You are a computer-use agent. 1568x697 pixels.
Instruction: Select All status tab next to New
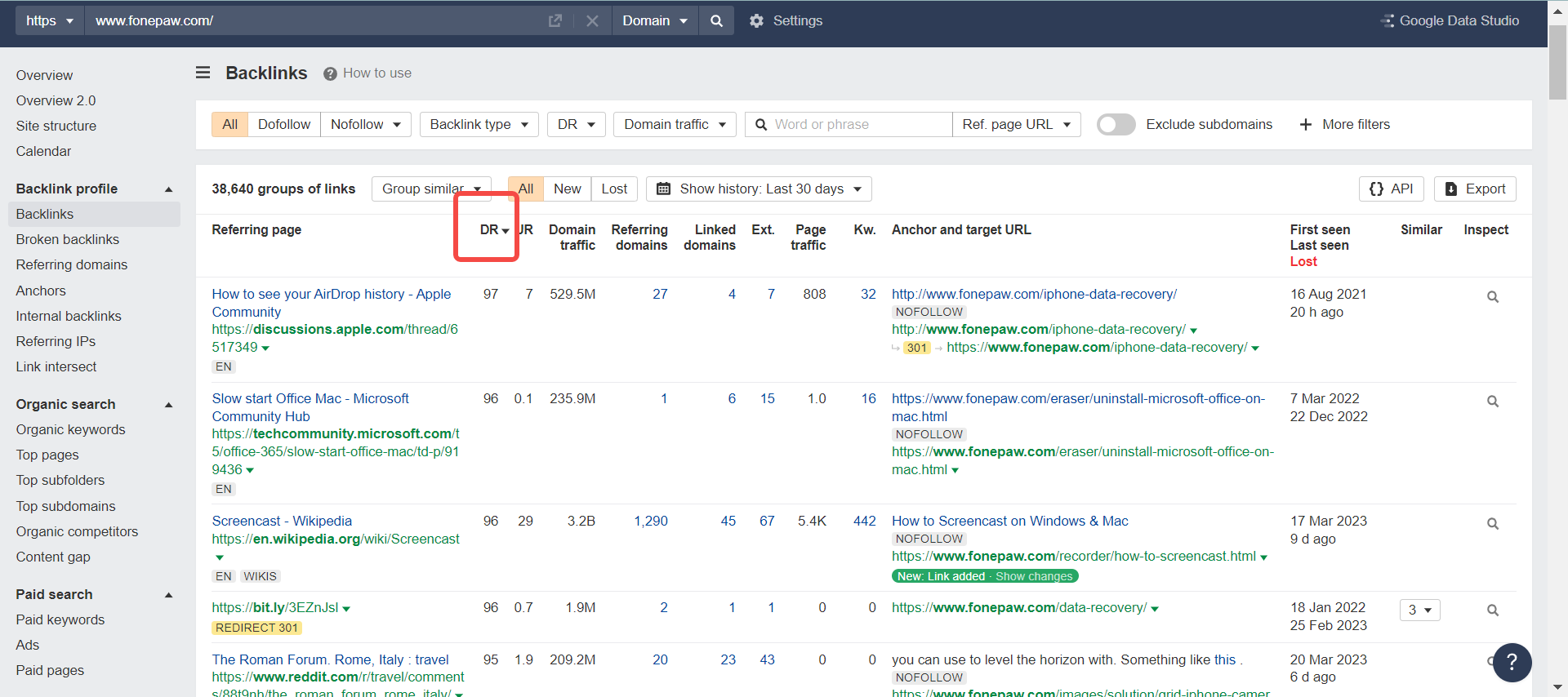(526, 189)
